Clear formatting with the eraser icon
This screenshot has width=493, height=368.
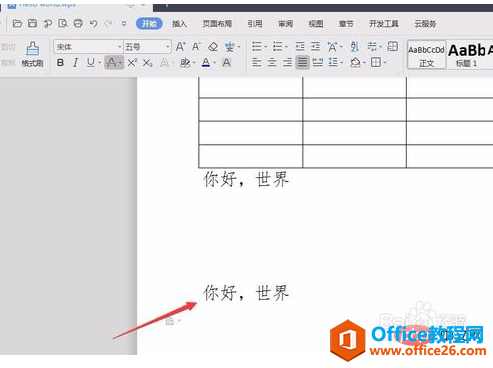(213, 47)
